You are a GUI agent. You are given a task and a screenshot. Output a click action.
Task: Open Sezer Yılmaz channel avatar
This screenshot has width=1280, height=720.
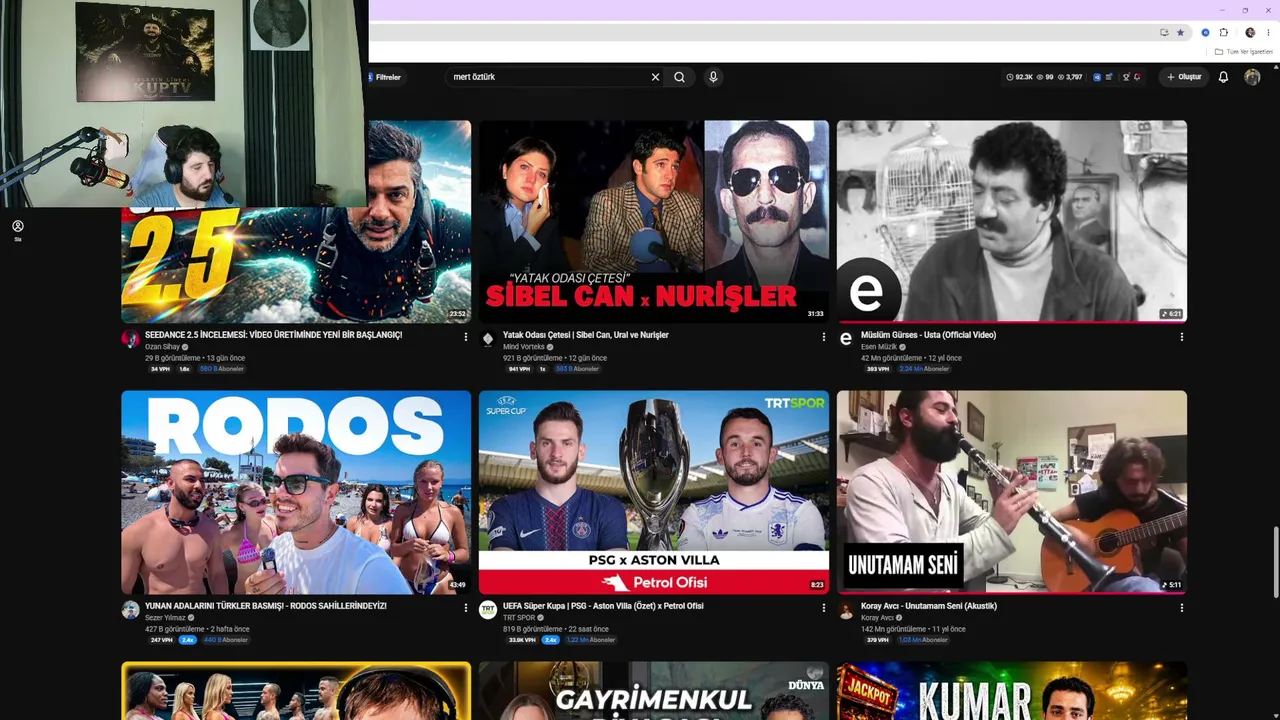click(x=131, y=610)
